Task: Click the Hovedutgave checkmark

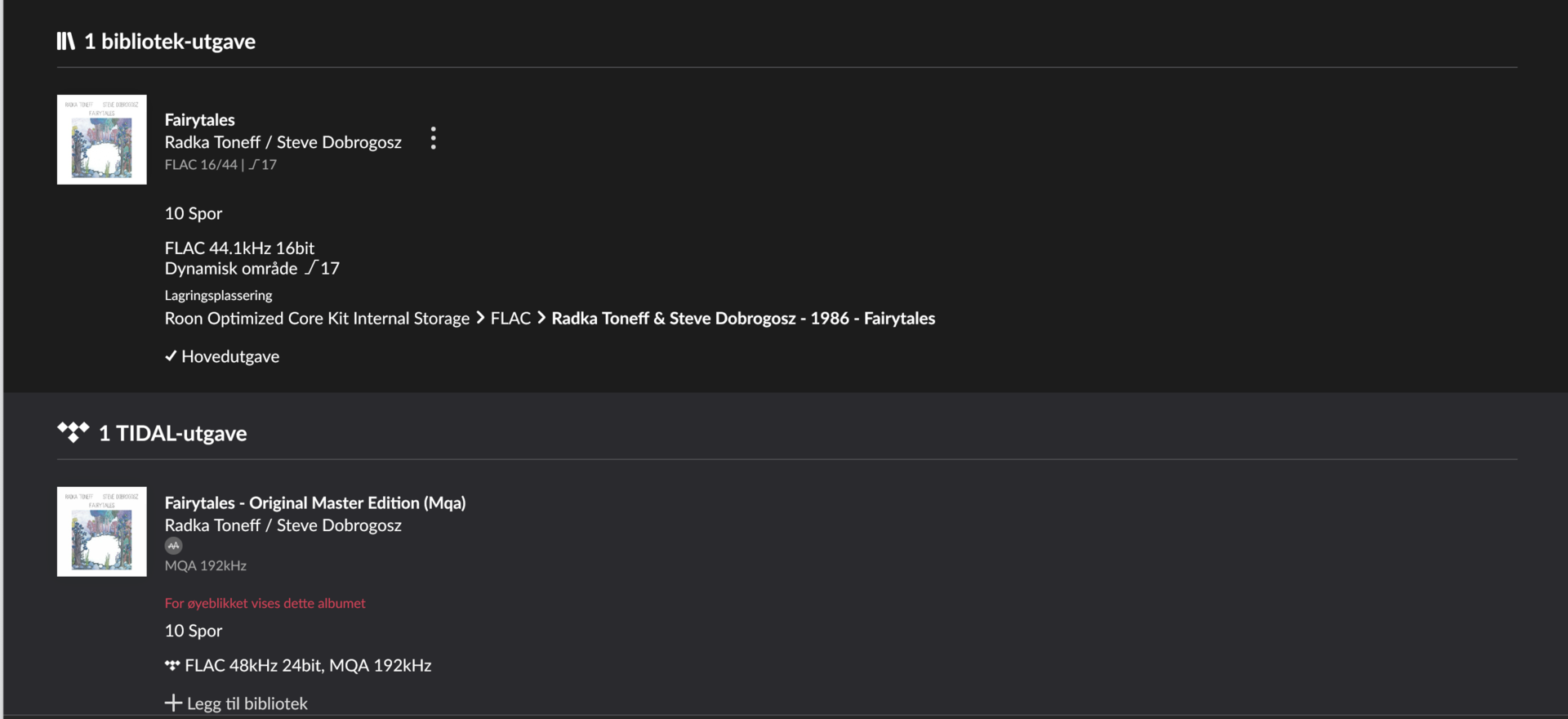Action: point(171,355)
